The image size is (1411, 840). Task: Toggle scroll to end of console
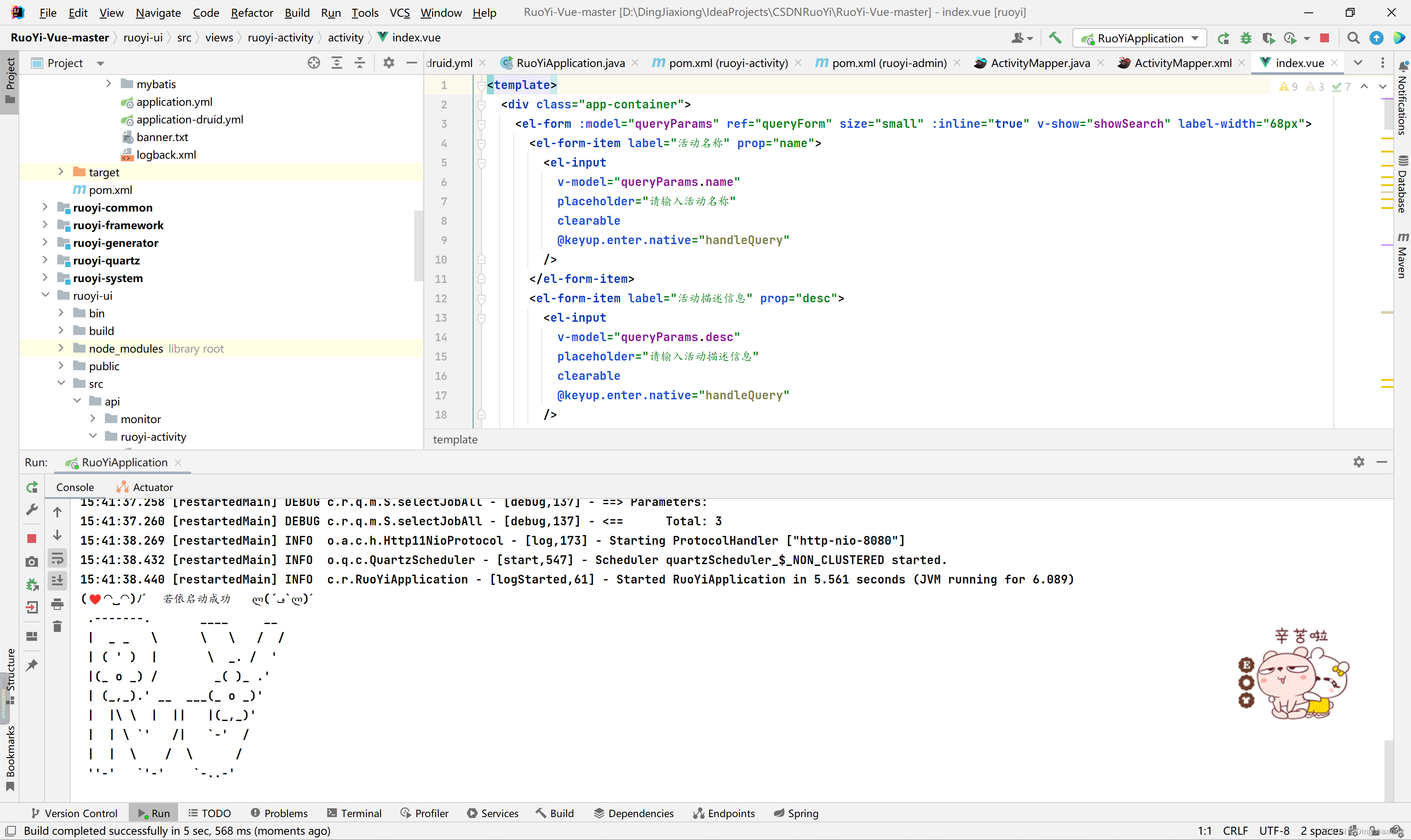click(x=57, y=580)
